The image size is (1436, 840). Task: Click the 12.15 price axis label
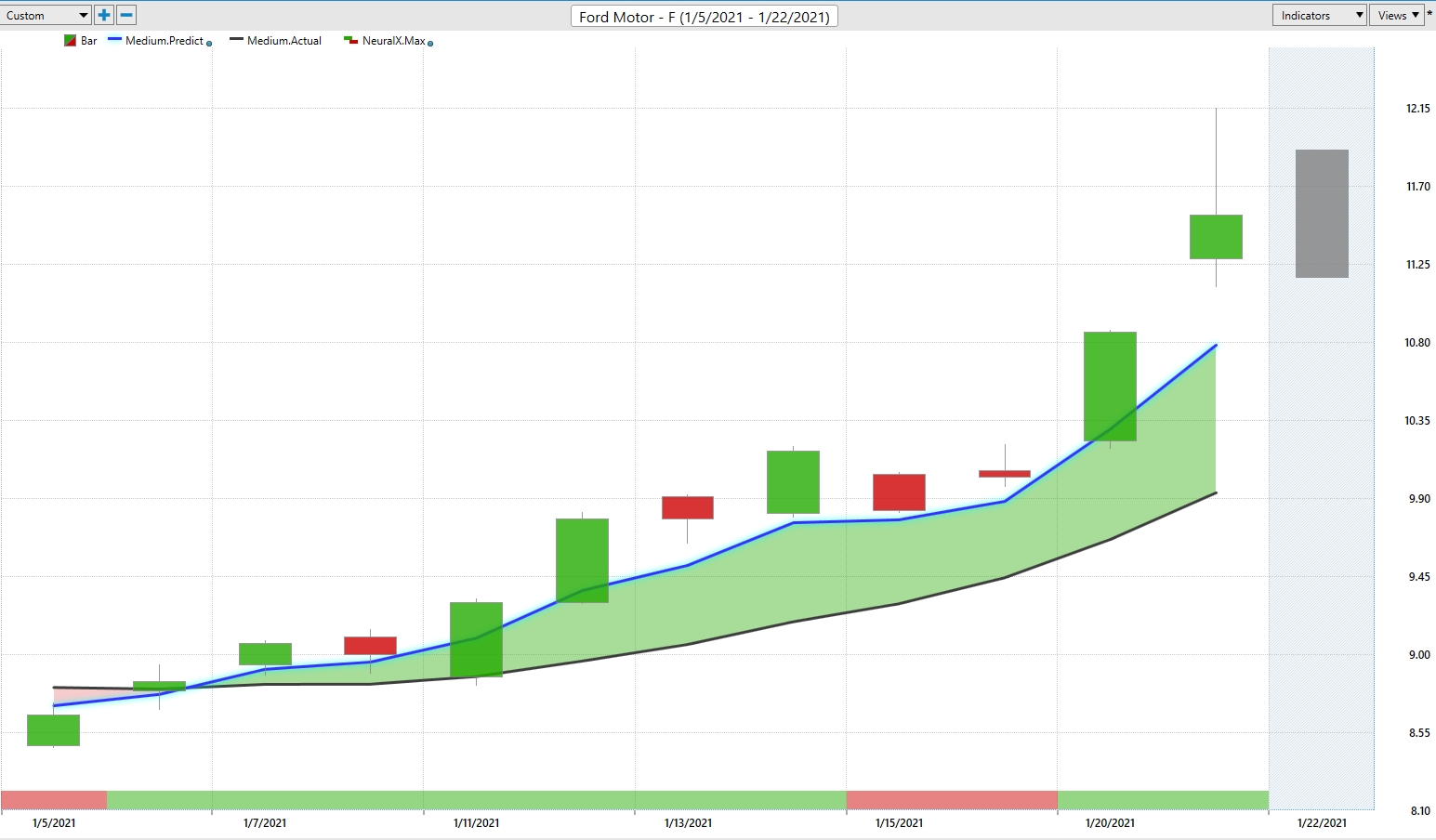pos(1417,109)
